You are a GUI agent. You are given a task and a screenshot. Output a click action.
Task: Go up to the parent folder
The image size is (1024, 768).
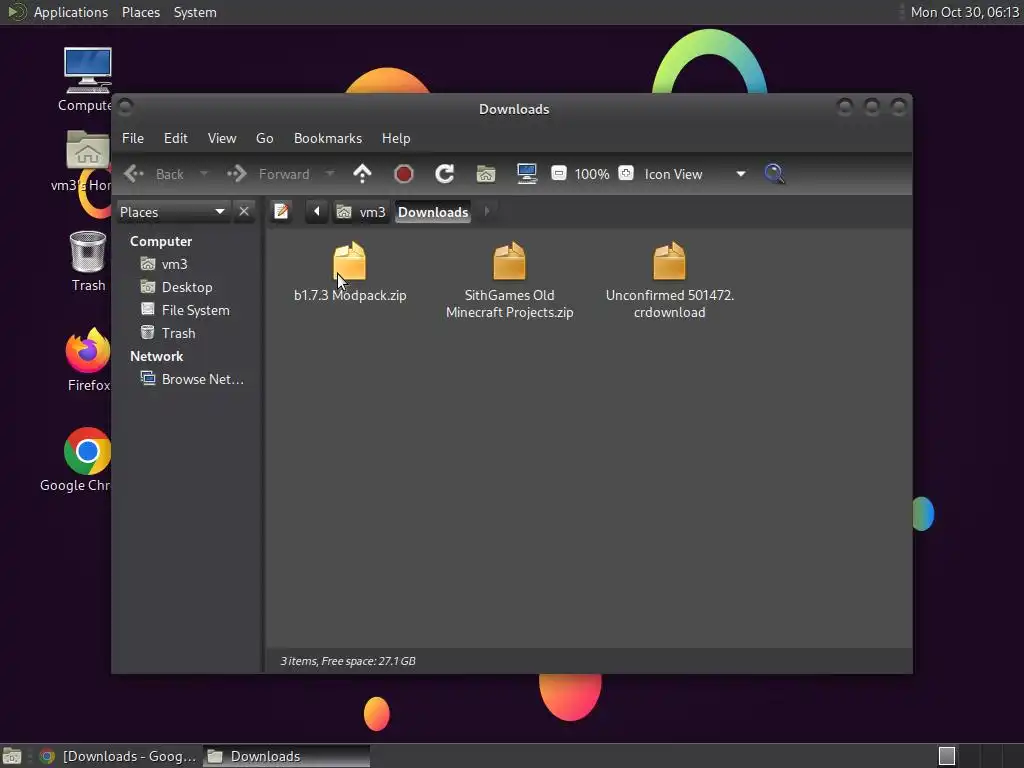point(362,174)
